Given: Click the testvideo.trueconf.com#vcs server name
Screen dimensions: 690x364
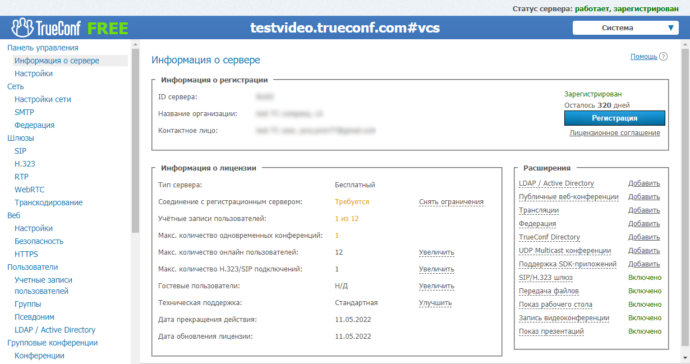Looking at the screenshot, I should point(345,28).
